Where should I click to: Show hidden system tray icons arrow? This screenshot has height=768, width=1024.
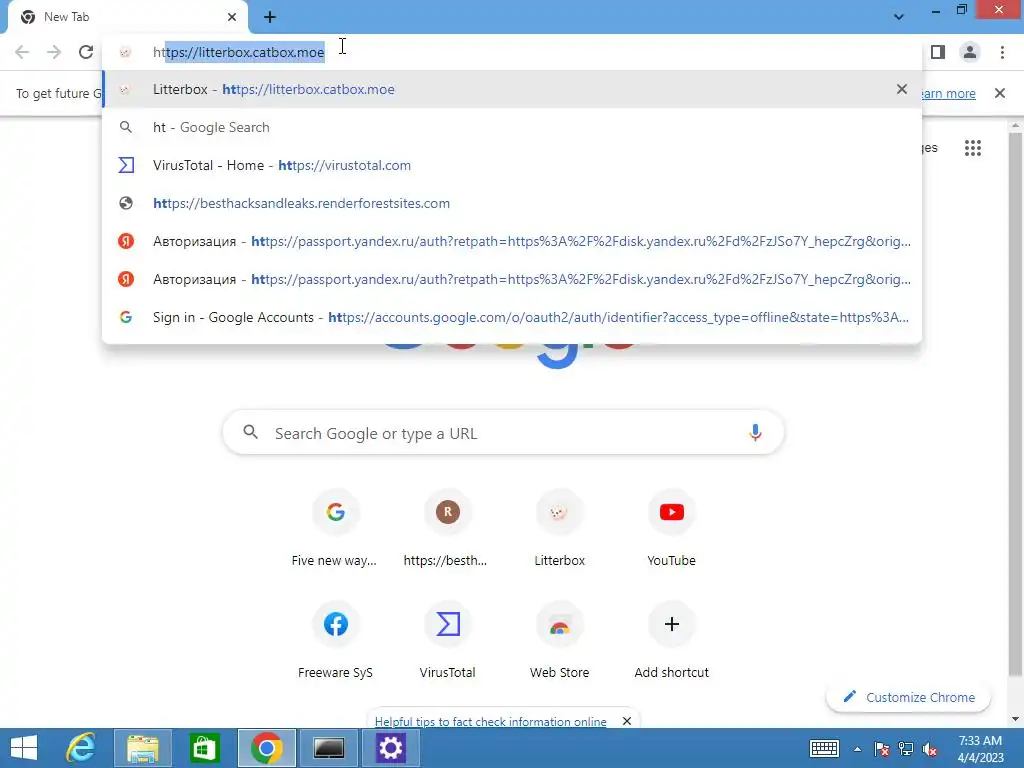[x=857, y=749]
